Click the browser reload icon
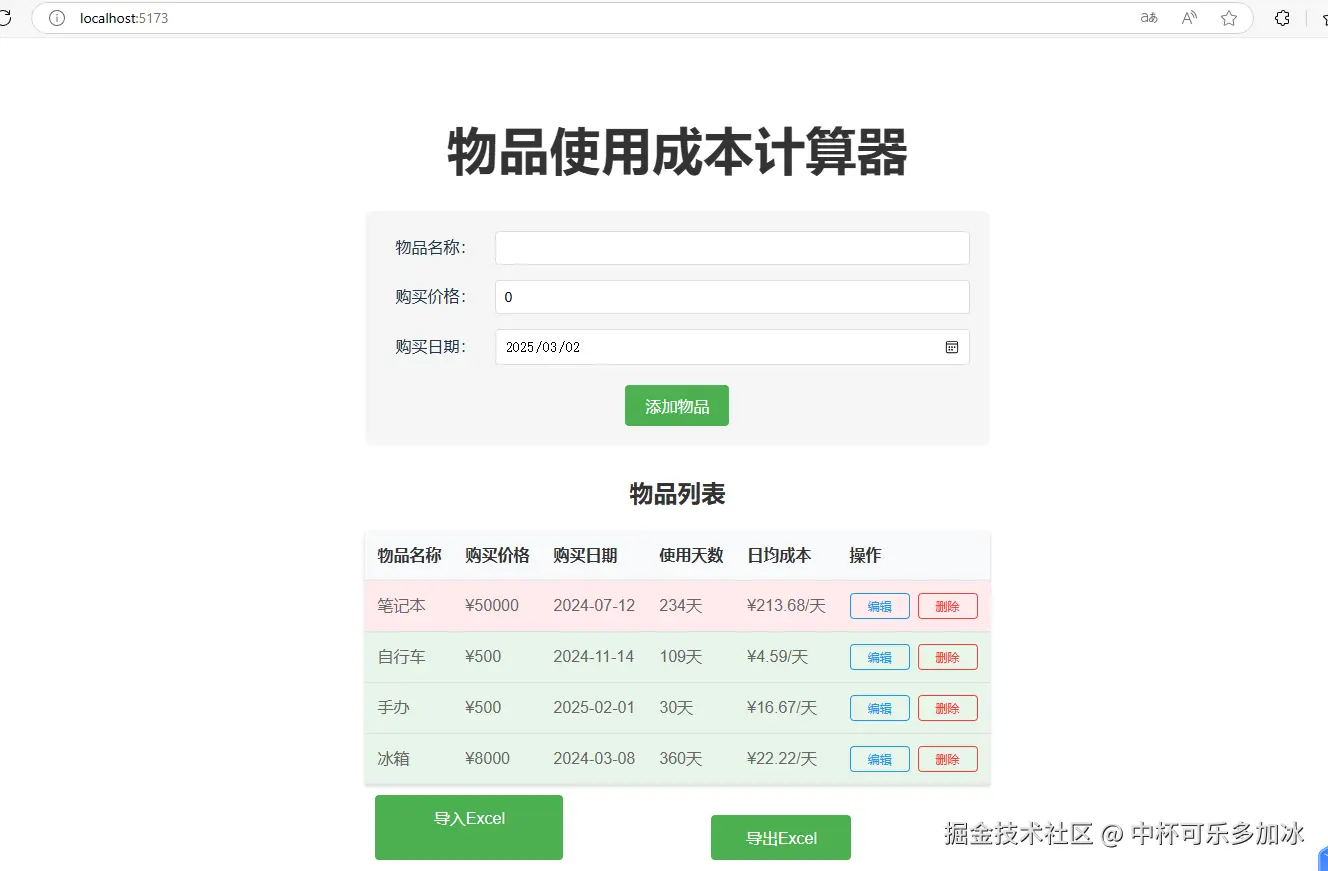Screen dimensions: 1328x871 pyautogui.click(x=6, y=18)
